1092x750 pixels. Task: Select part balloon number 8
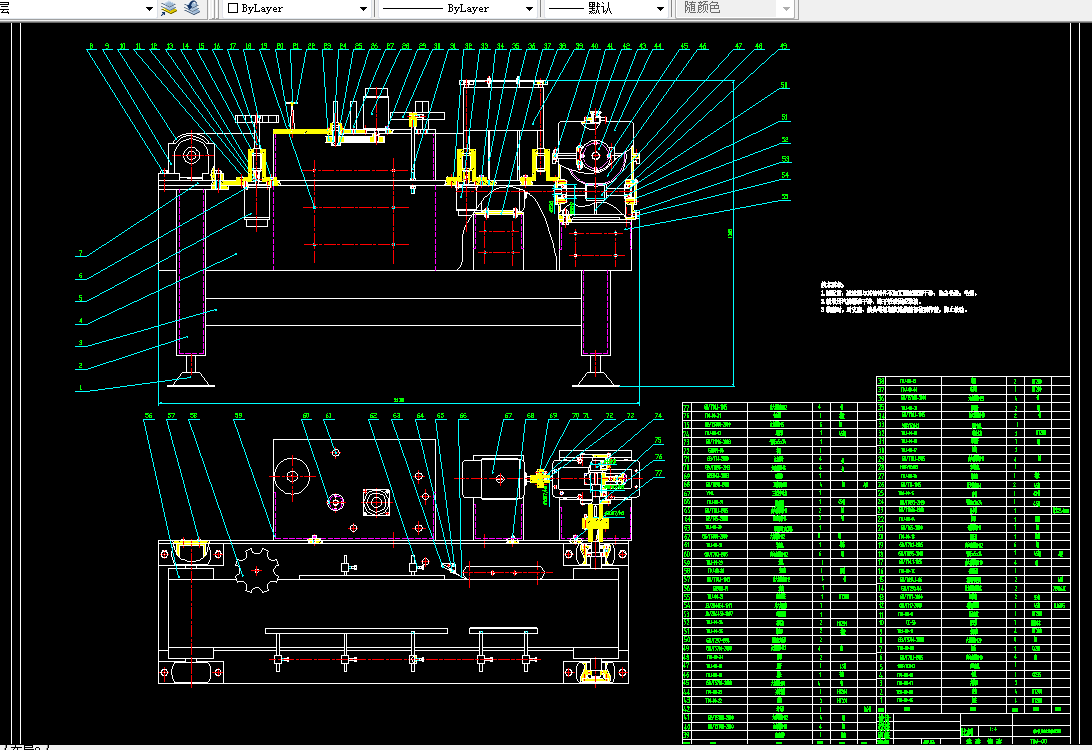[91, 47]
